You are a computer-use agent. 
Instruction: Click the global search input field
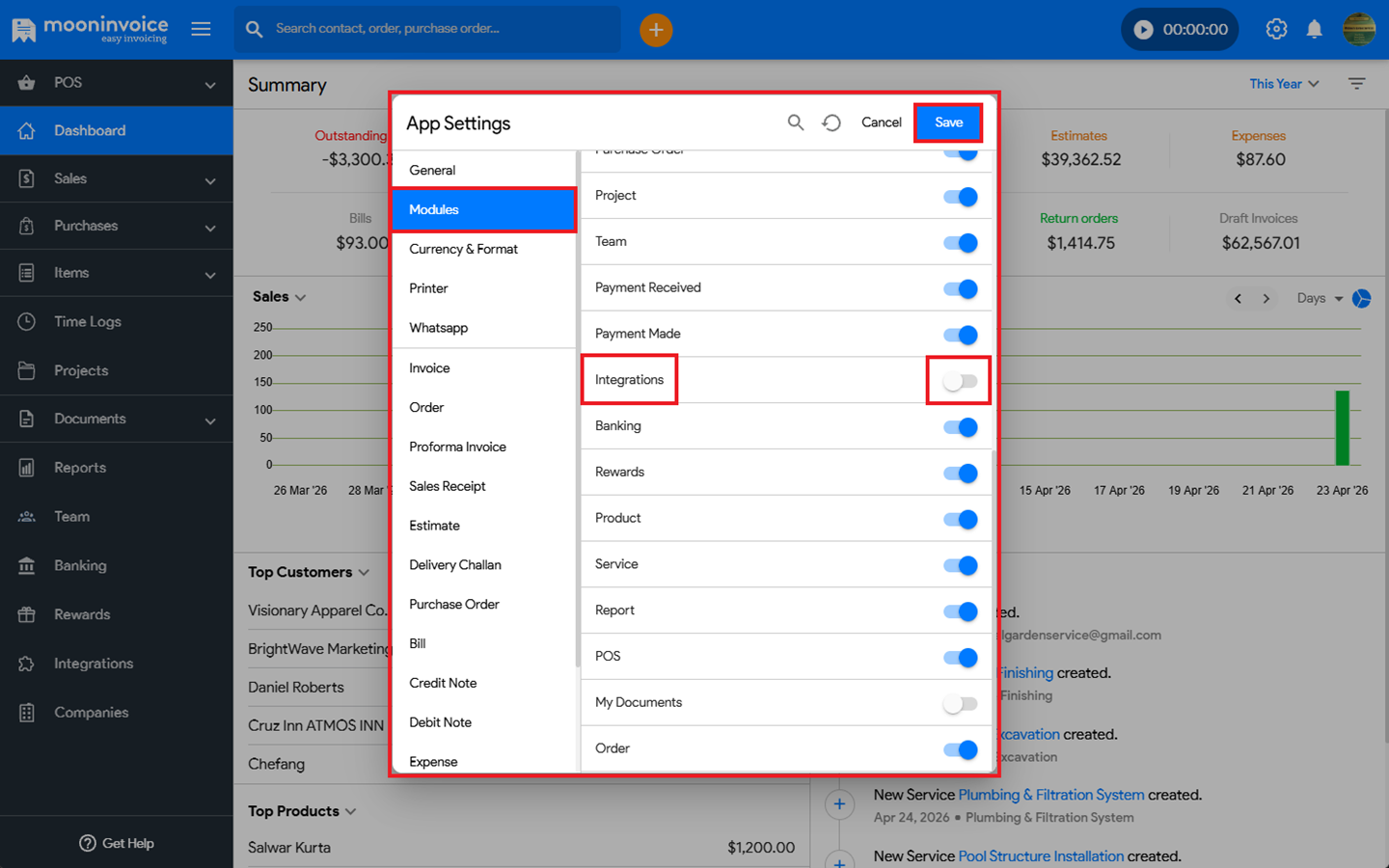click(434, 29)
